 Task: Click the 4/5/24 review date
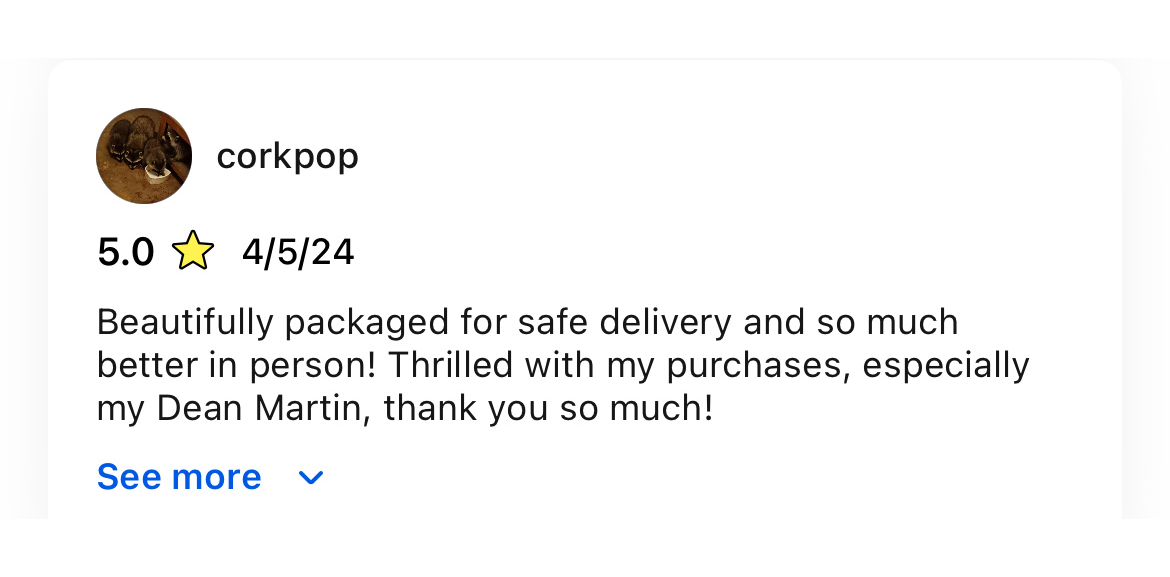(298, 253)
